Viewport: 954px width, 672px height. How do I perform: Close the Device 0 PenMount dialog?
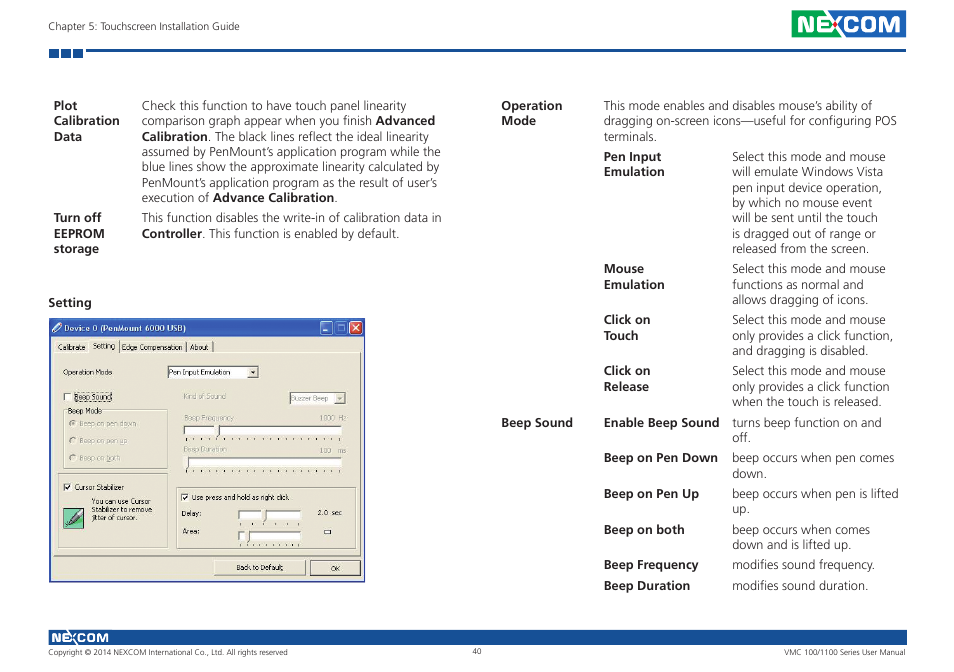(x=356, y=328)
